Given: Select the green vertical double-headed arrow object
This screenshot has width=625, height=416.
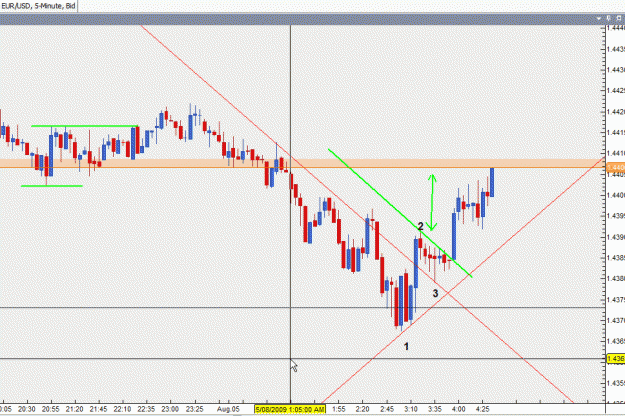Looking at the screenshot, I should (432, 202).
